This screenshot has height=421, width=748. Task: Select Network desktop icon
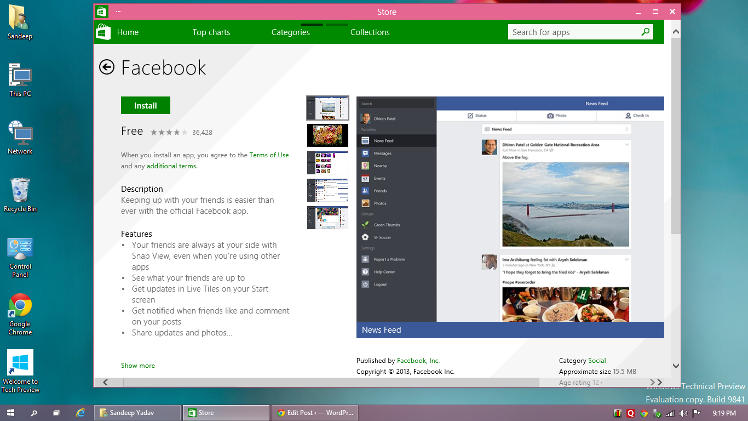(x=20, y=137)
